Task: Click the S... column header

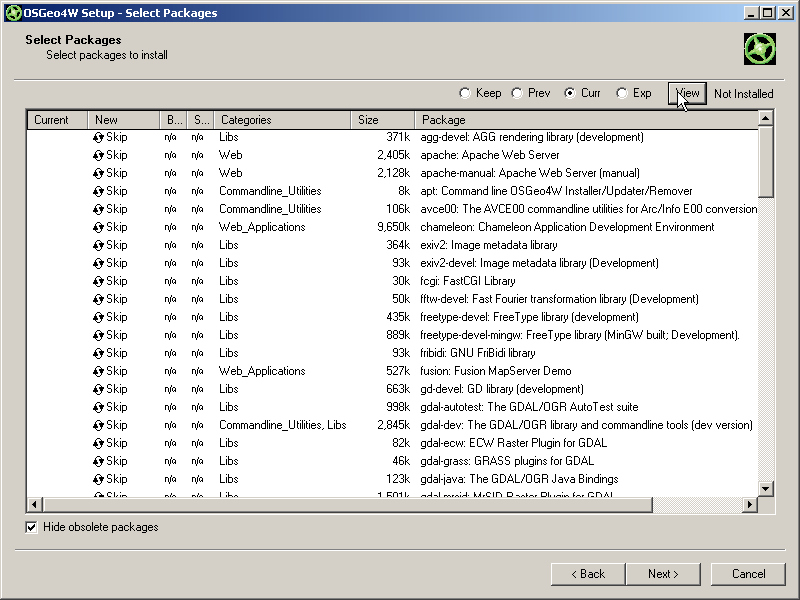Action: tap(201, 120)
